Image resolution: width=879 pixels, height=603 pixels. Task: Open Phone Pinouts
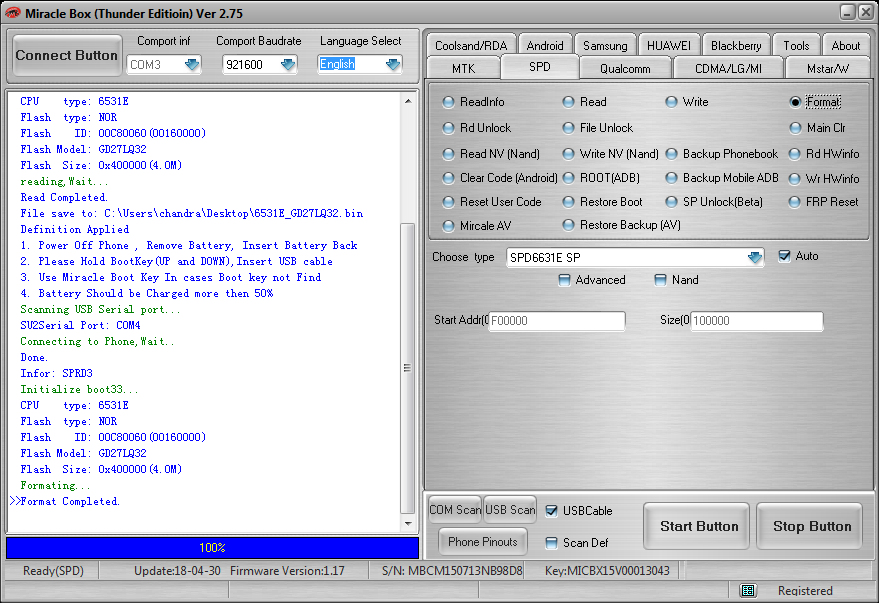[x=483, y=542]
